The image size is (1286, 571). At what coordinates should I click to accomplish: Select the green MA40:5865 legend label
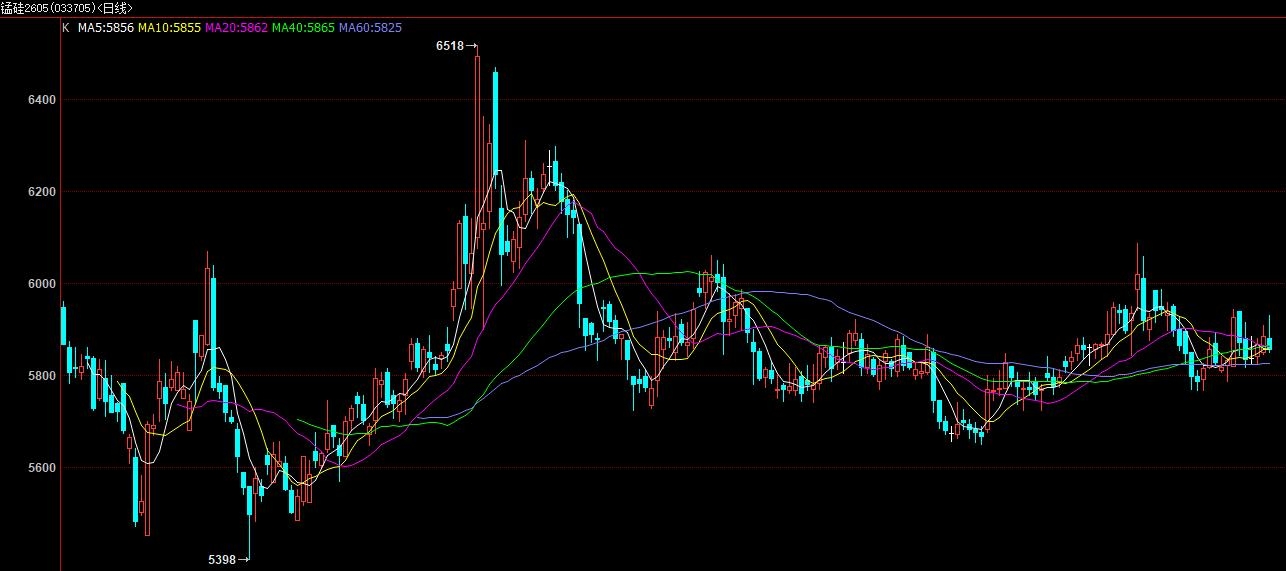303,28
